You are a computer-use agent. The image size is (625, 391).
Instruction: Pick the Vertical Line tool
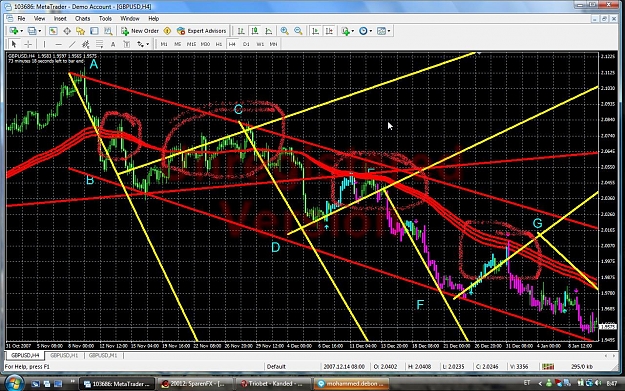44,44
